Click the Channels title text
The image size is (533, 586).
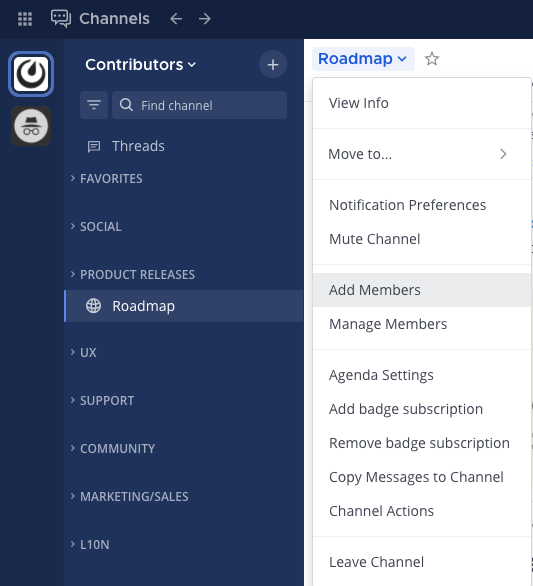coord(114,19)
